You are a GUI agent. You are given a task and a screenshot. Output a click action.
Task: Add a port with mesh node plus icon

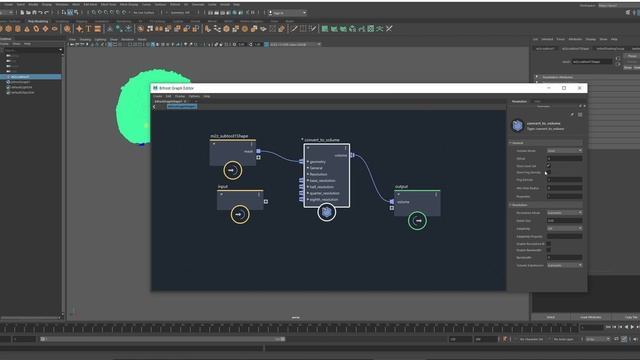point(258,157)
